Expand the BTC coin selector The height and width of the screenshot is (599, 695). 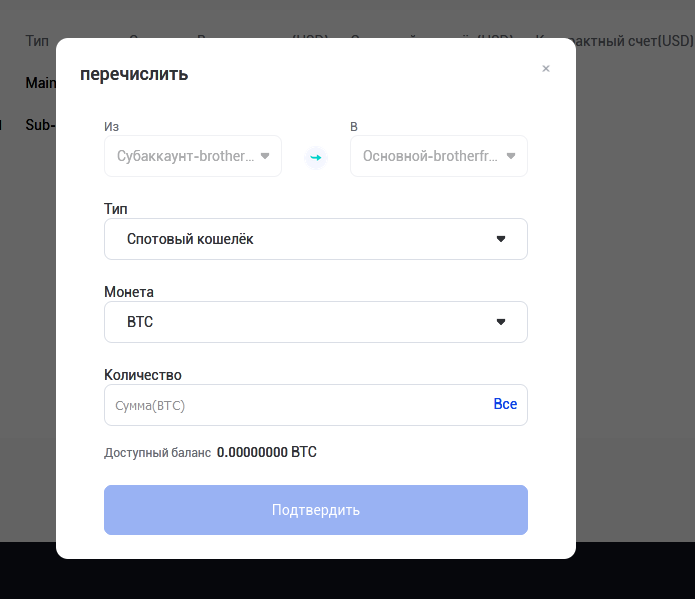pos(315,322)
